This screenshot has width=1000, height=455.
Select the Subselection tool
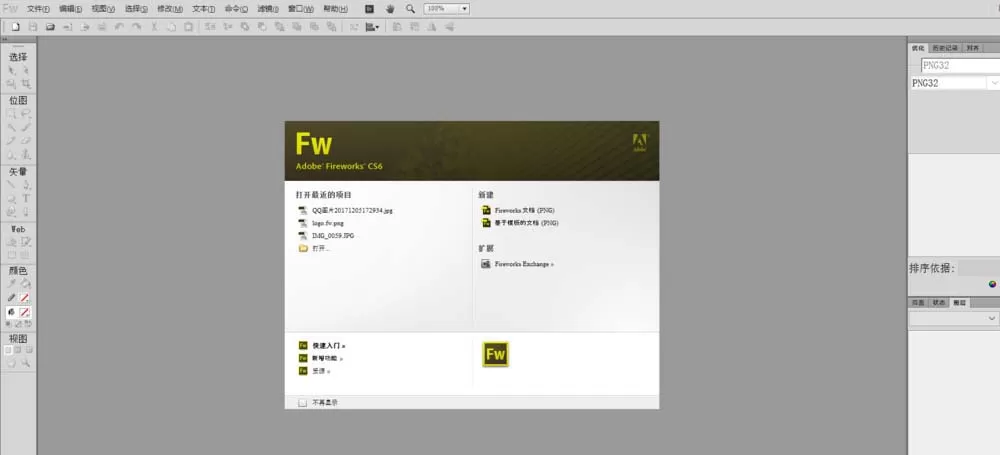26,70
